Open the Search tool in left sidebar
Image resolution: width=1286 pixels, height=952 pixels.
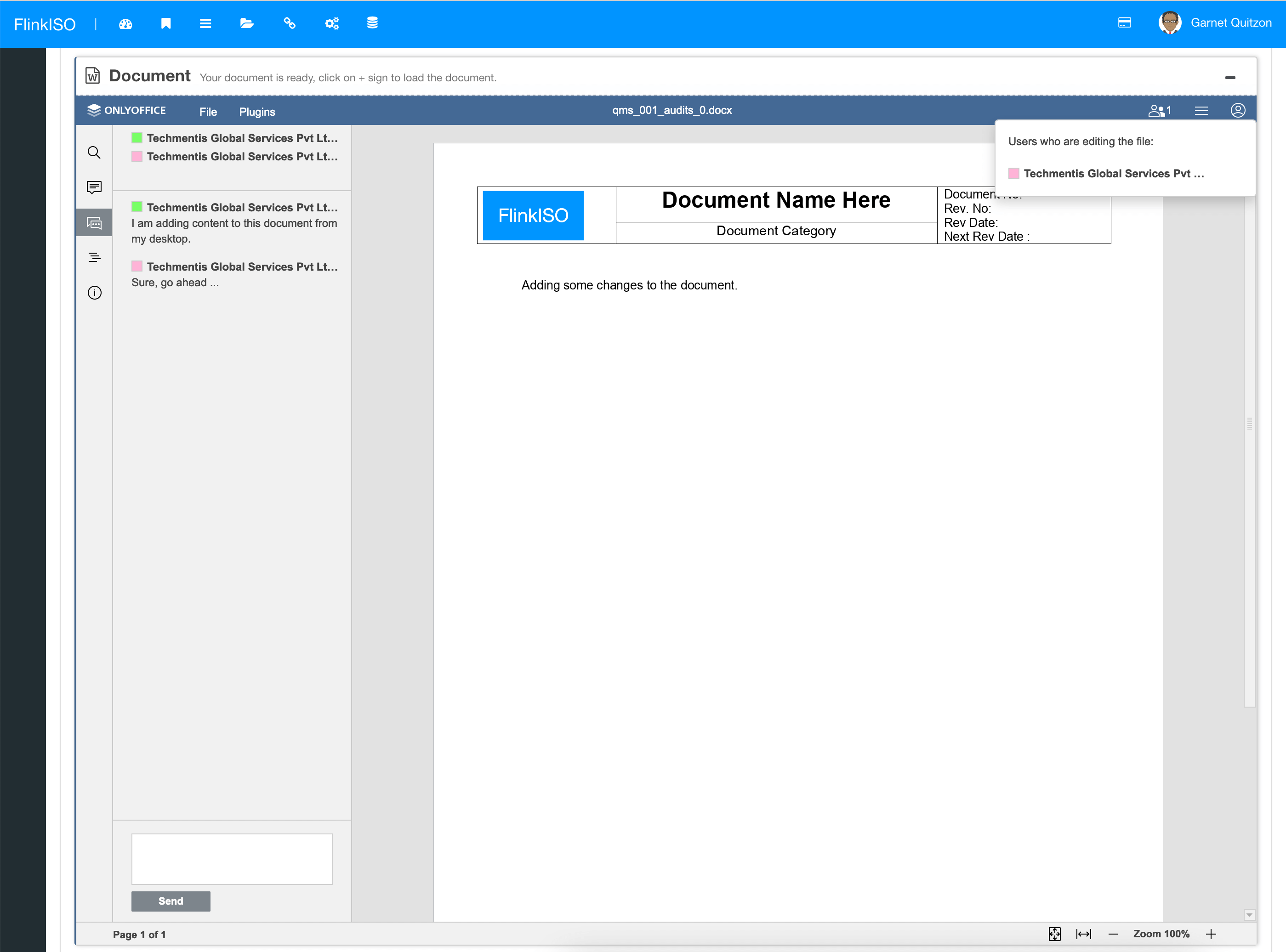tap(94, 152)
